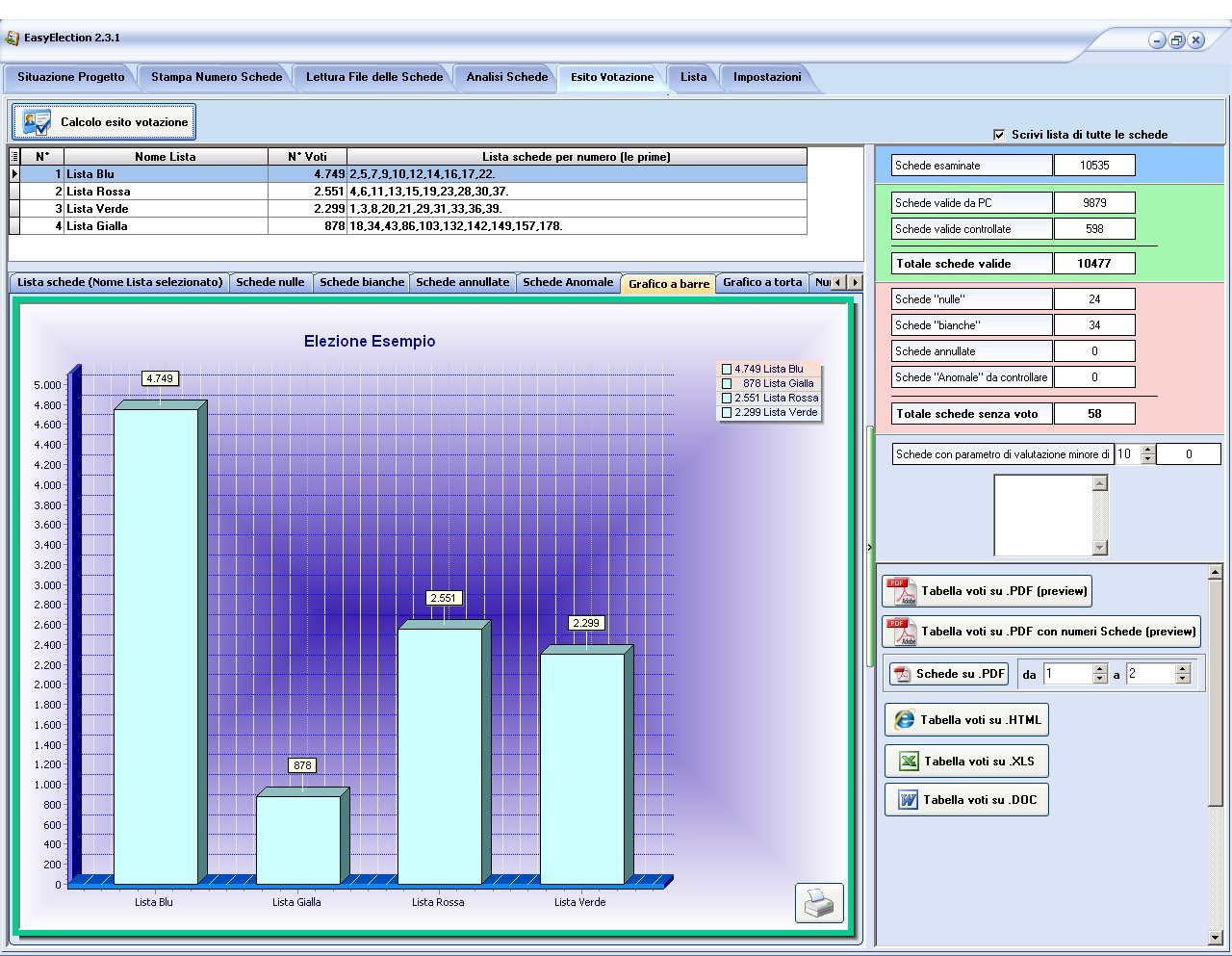The image size is (1232, 956).
Task: Toggle Lista Rossa legend checkbox
Action: pyautogui.click(x=727, y=398)
